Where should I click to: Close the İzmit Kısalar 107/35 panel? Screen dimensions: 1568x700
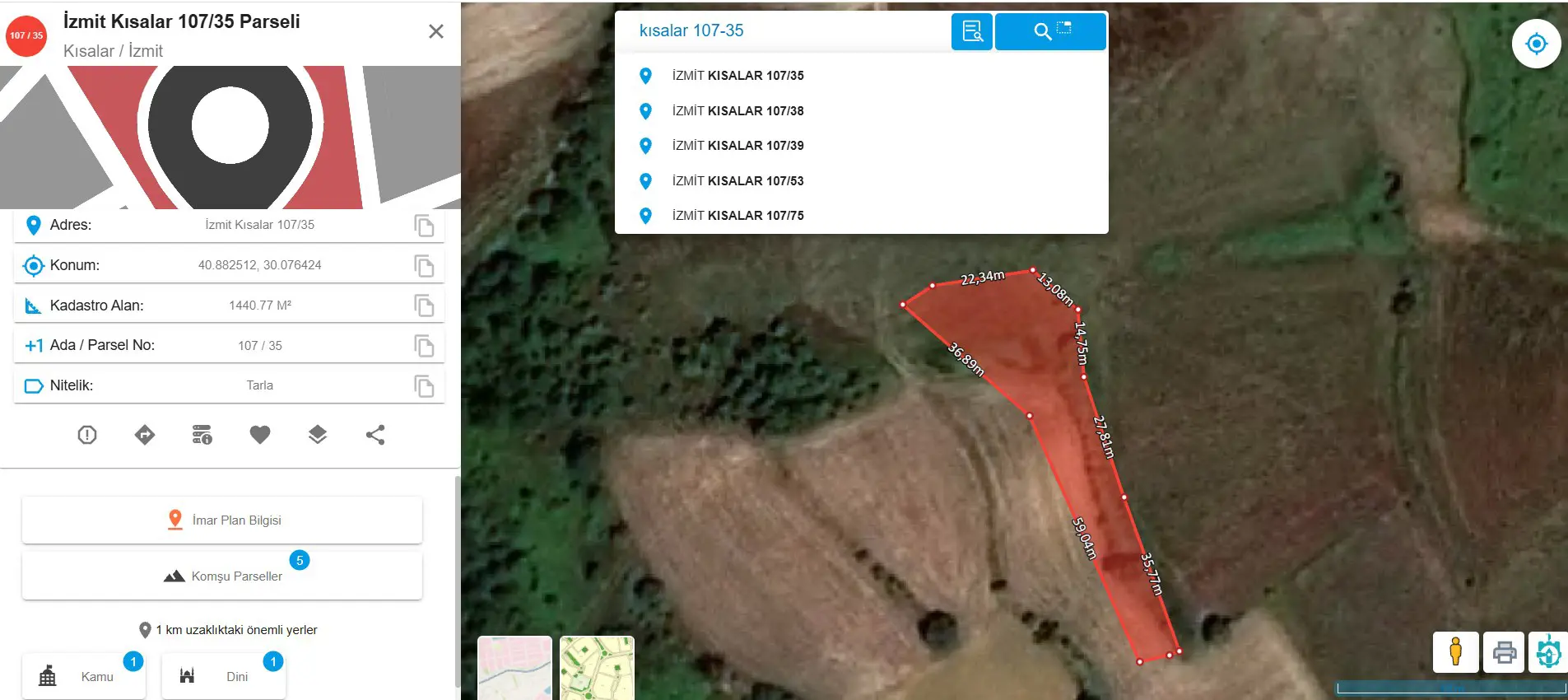[436, 31]
